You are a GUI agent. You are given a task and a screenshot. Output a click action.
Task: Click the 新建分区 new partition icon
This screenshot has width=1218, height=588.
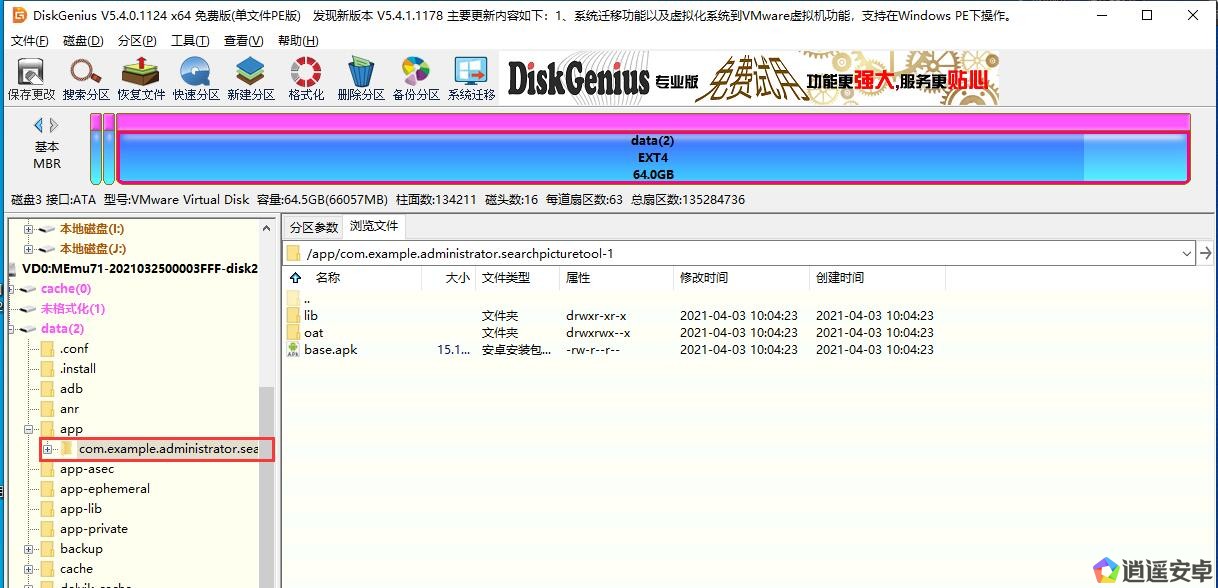coord(250,79)
